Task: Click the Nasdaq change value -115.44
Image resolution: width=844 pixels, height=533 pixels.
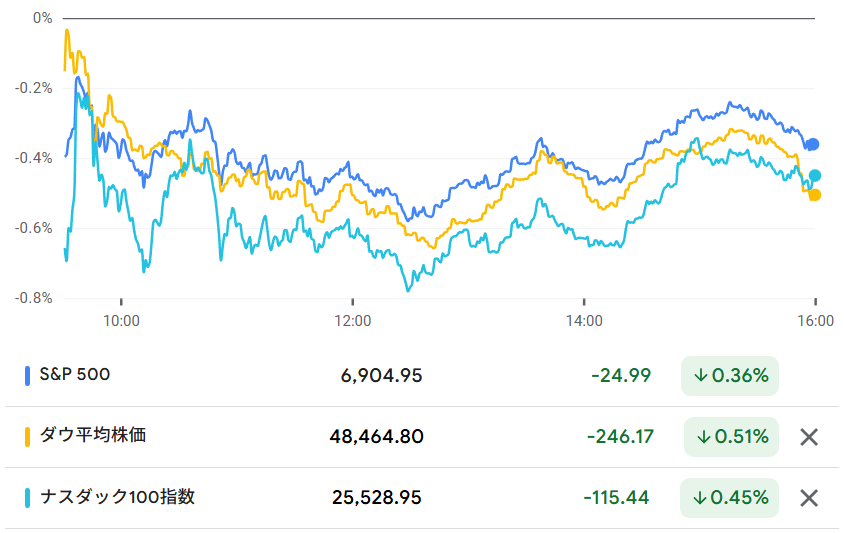Action: click(618, 498)
